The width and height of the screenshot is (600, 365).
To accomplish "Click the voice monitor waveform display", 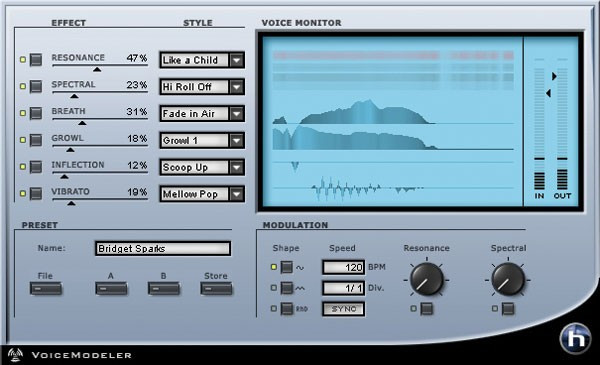I will [x=393, y=122].
